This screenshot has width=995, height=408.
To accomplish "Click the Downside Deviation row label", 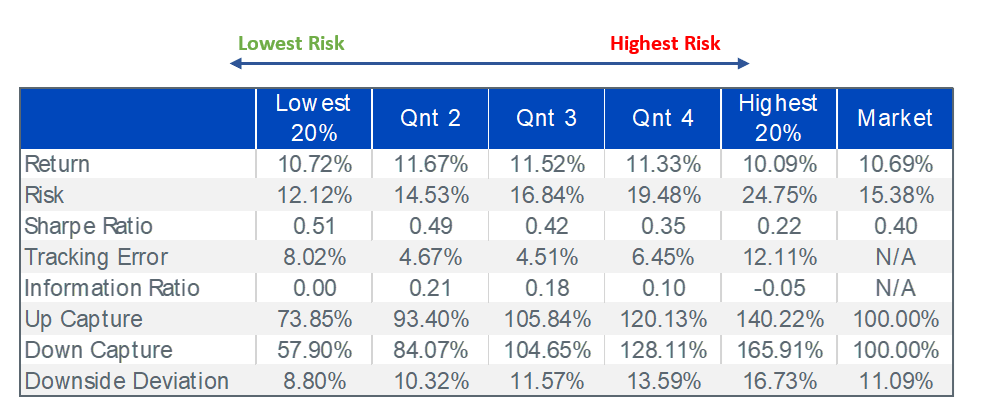I will [x=126, y=381].
